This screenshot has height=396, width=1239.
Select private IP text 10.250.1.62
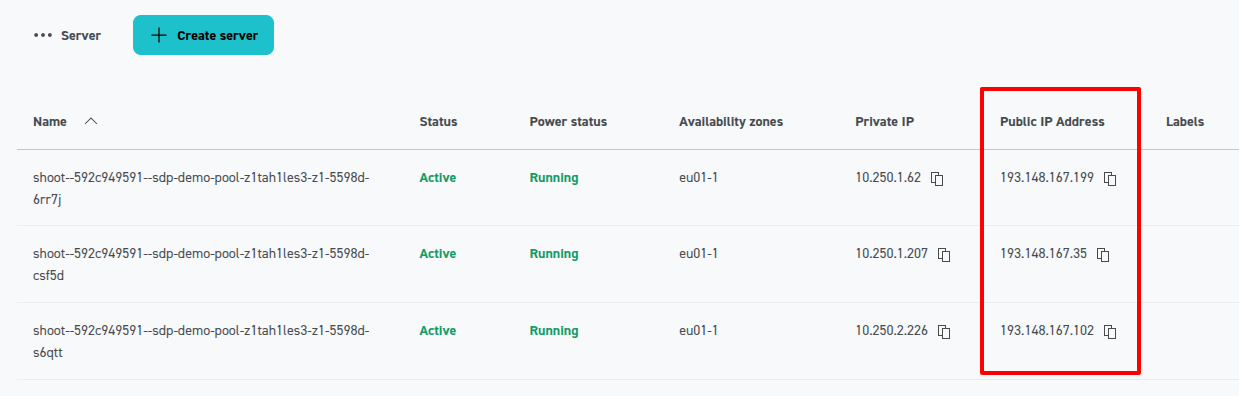[x=888, y=178]
